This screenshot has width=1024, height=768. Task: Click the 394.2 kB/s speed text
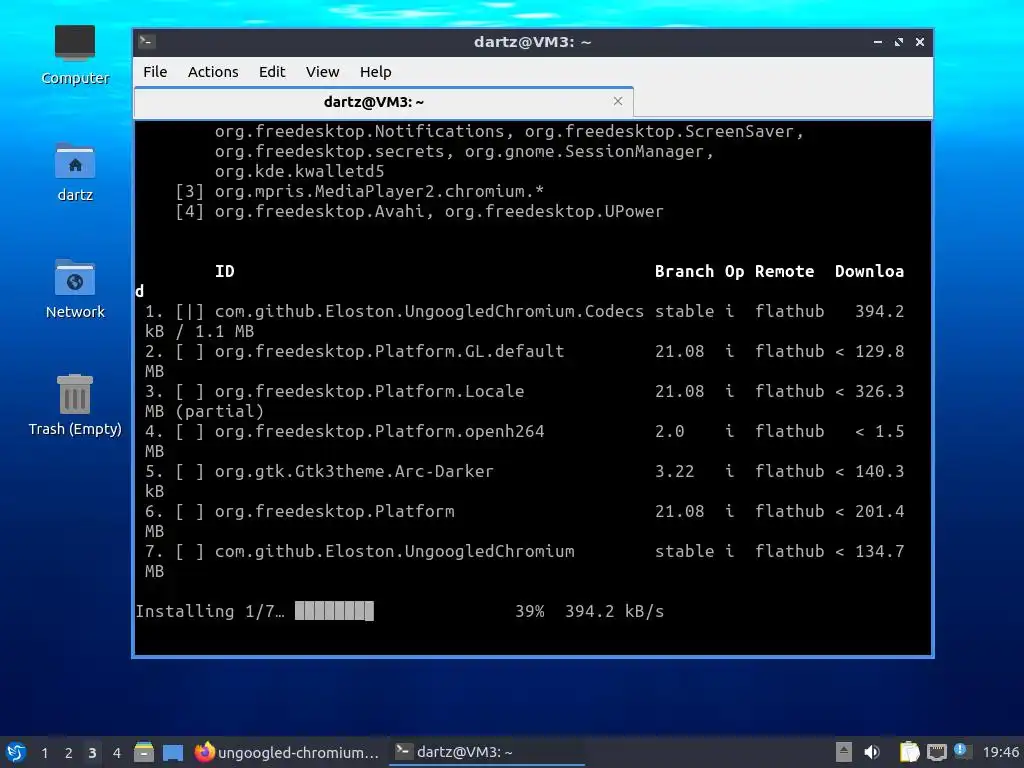point(615,611)
